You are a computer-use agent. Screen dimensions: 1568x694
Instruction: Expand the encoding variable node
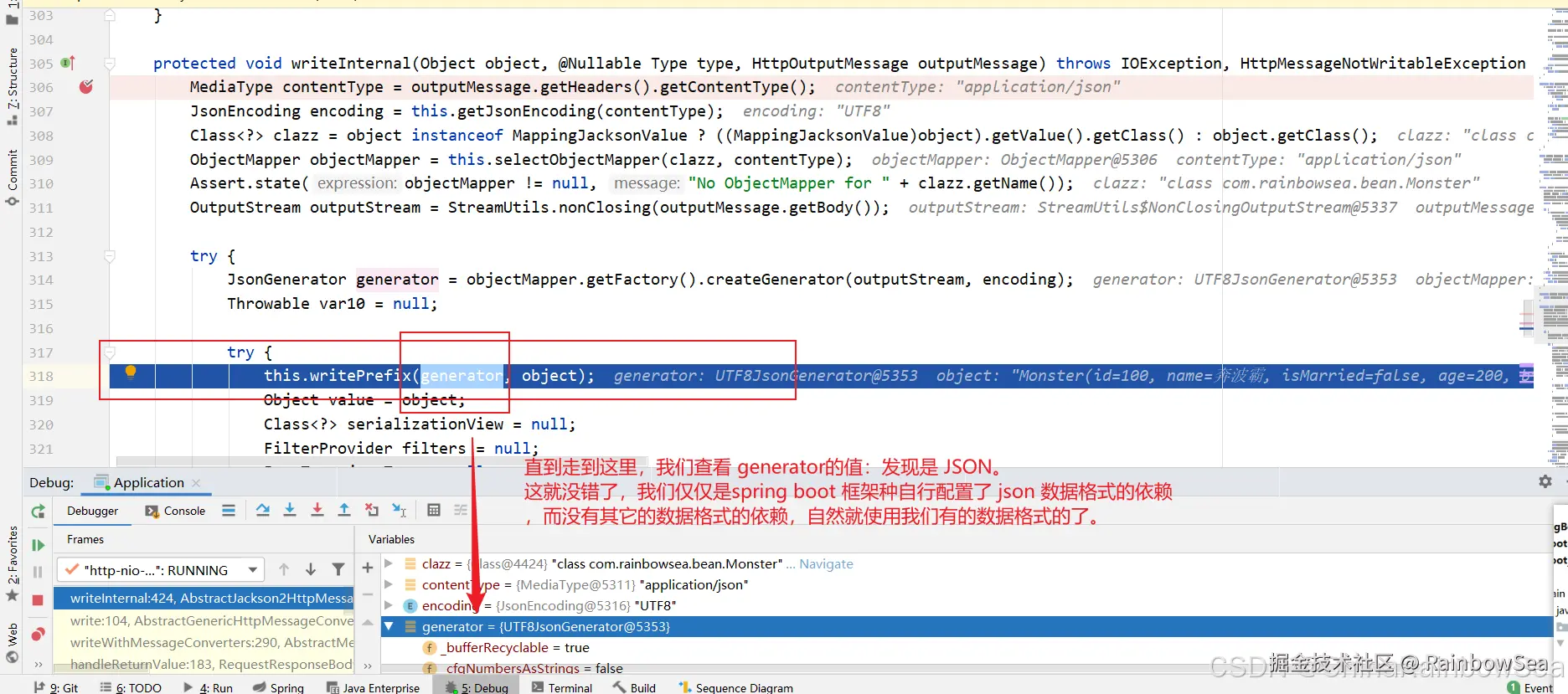pyautogui.click(x=389, y=605)
